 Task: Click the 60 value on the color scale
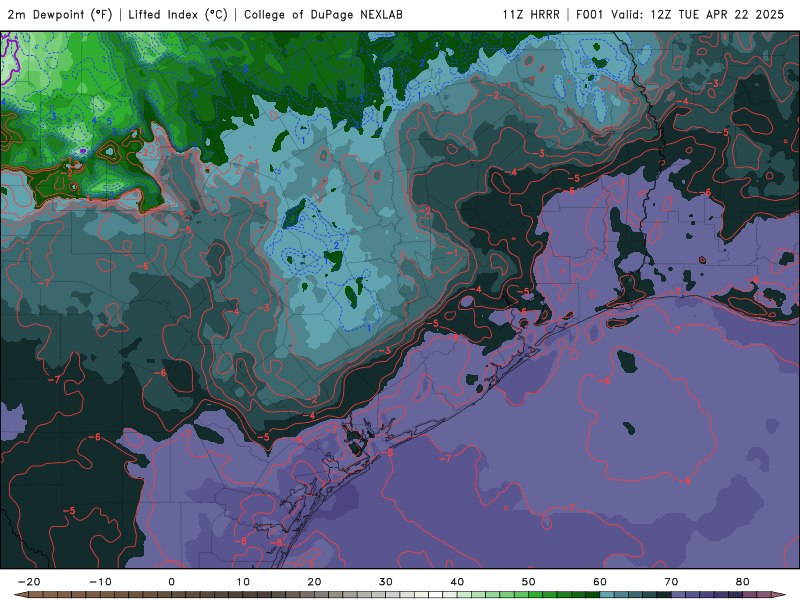tap(600, 582)
